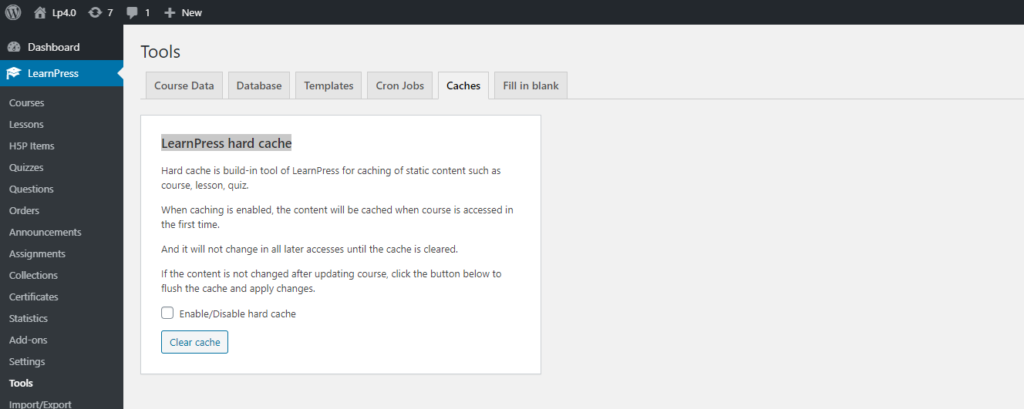1024x409 pixels.
Task: Click the LearnPress hard cache heading
Action: (x=226, y=143)
